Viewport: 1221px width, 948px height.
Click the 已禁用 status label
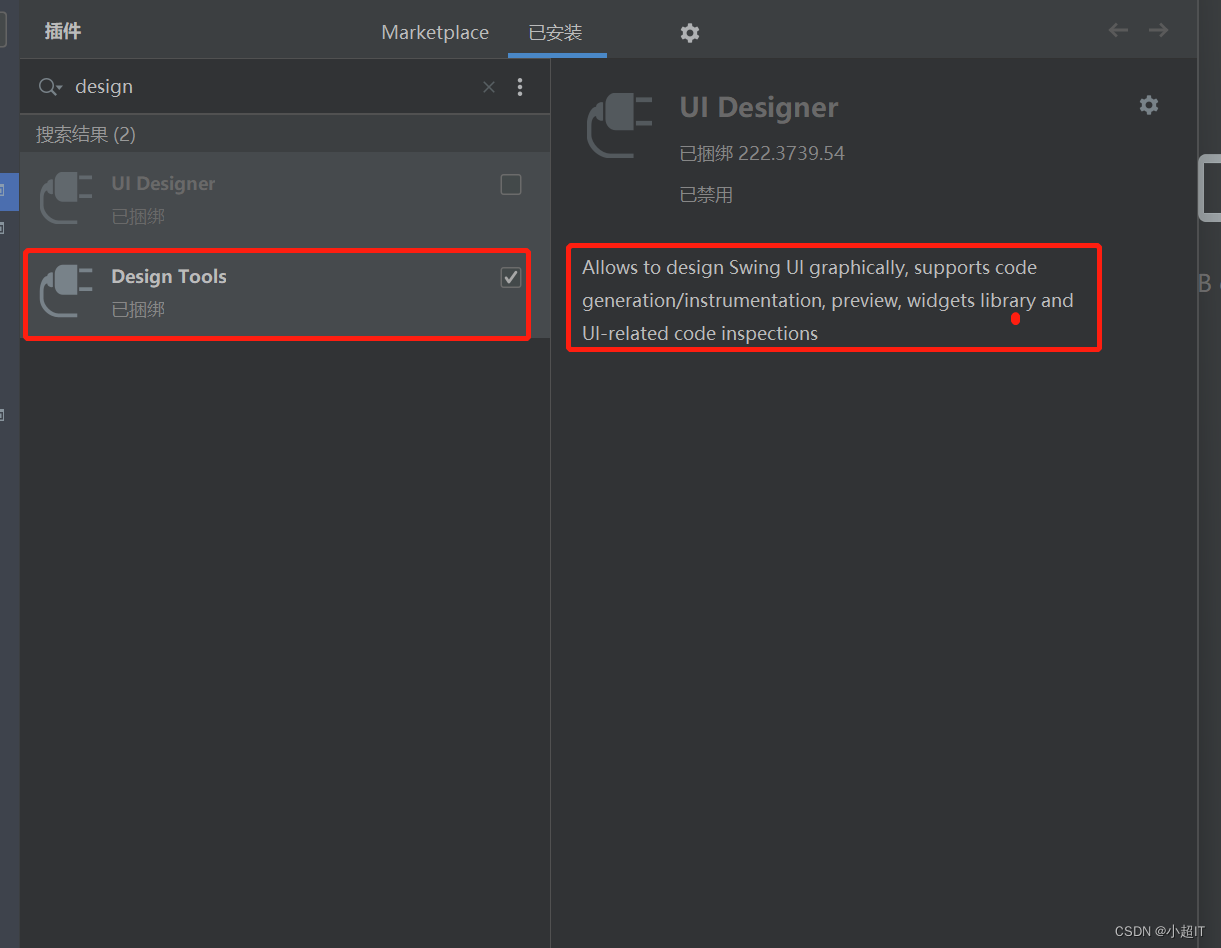(x=706, y=195)
